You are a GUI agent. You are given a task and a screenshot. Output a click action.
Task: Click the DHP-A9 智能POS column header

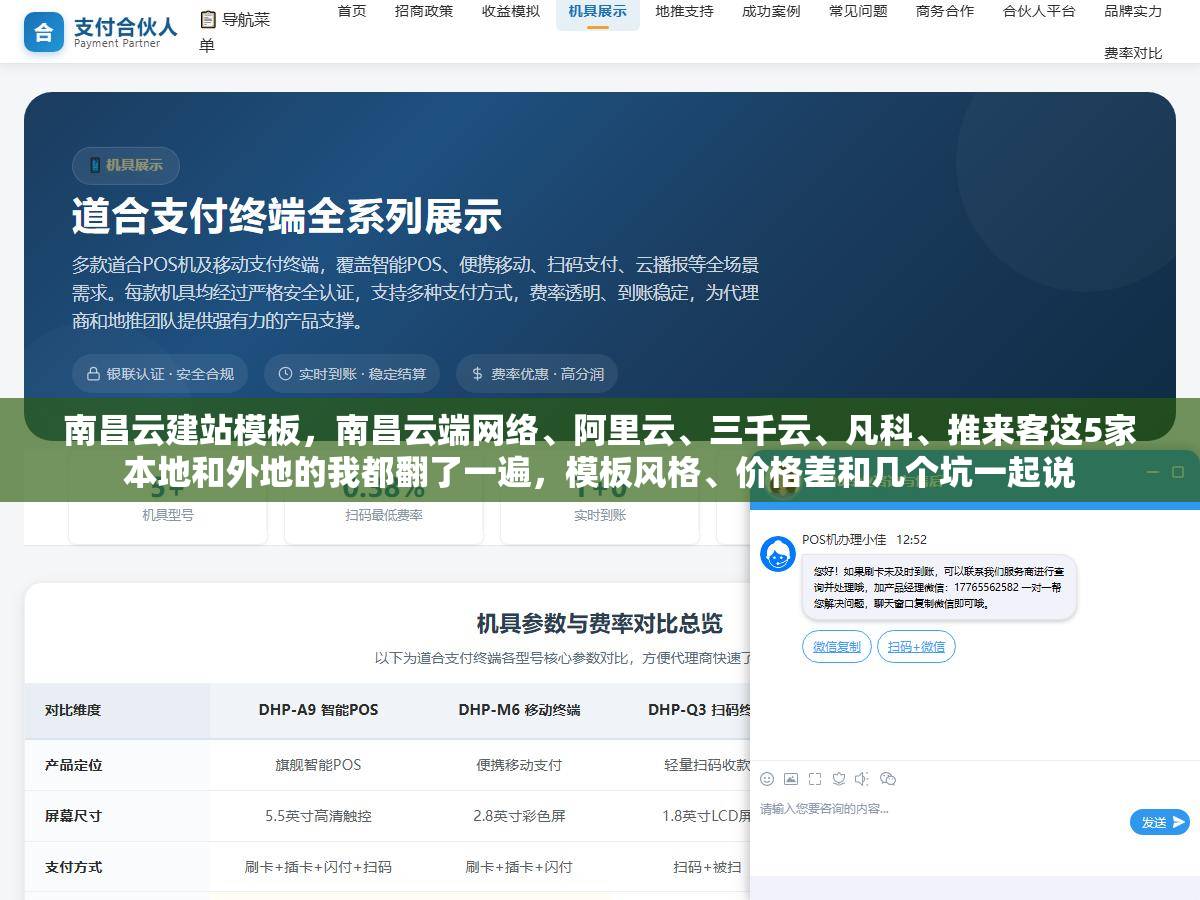(318, 710)
